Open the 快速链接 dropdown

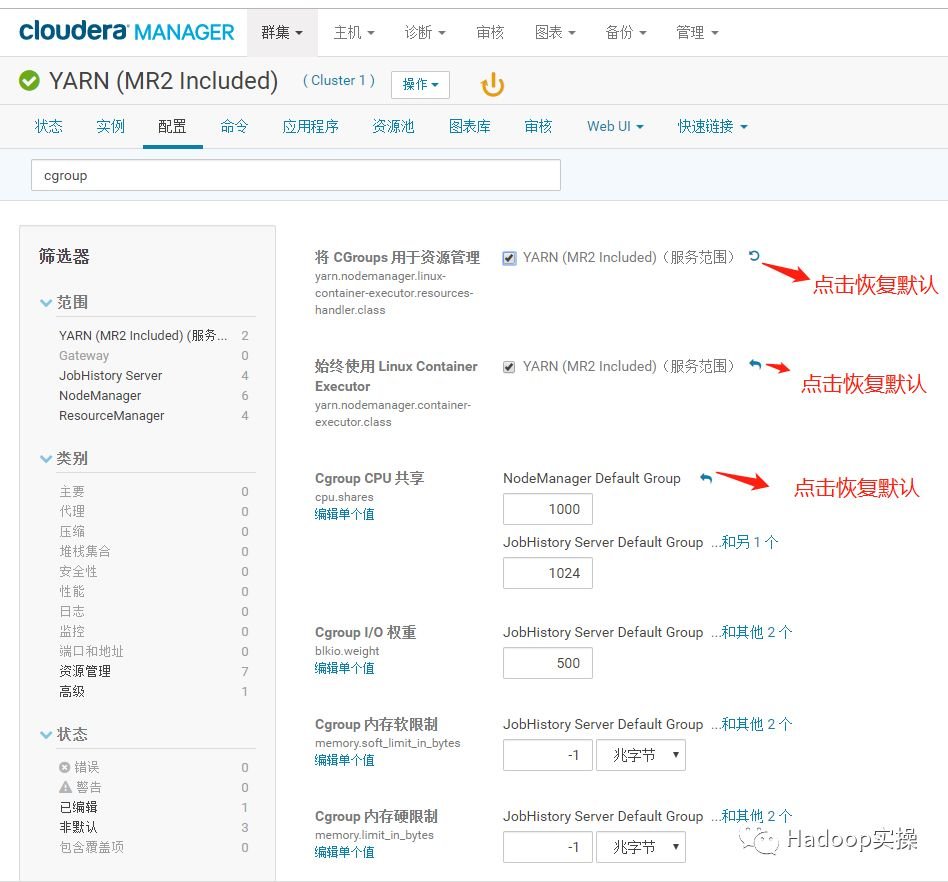[712, 126]
